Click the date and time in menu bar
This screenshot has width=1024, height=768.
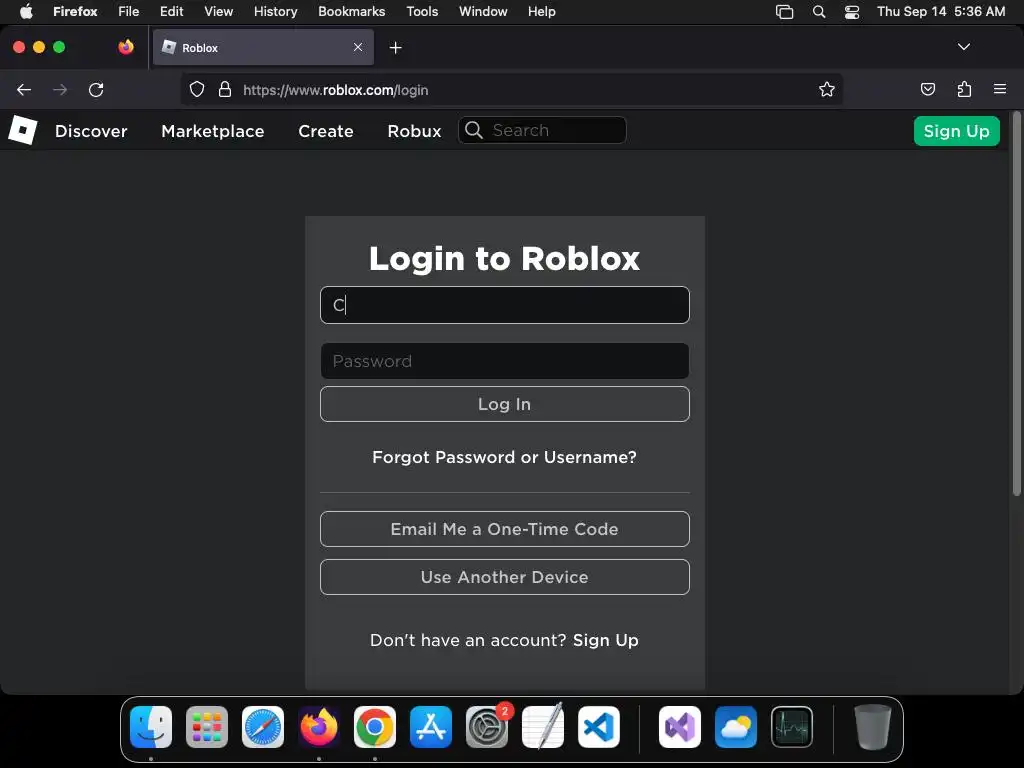click(940, 12)
